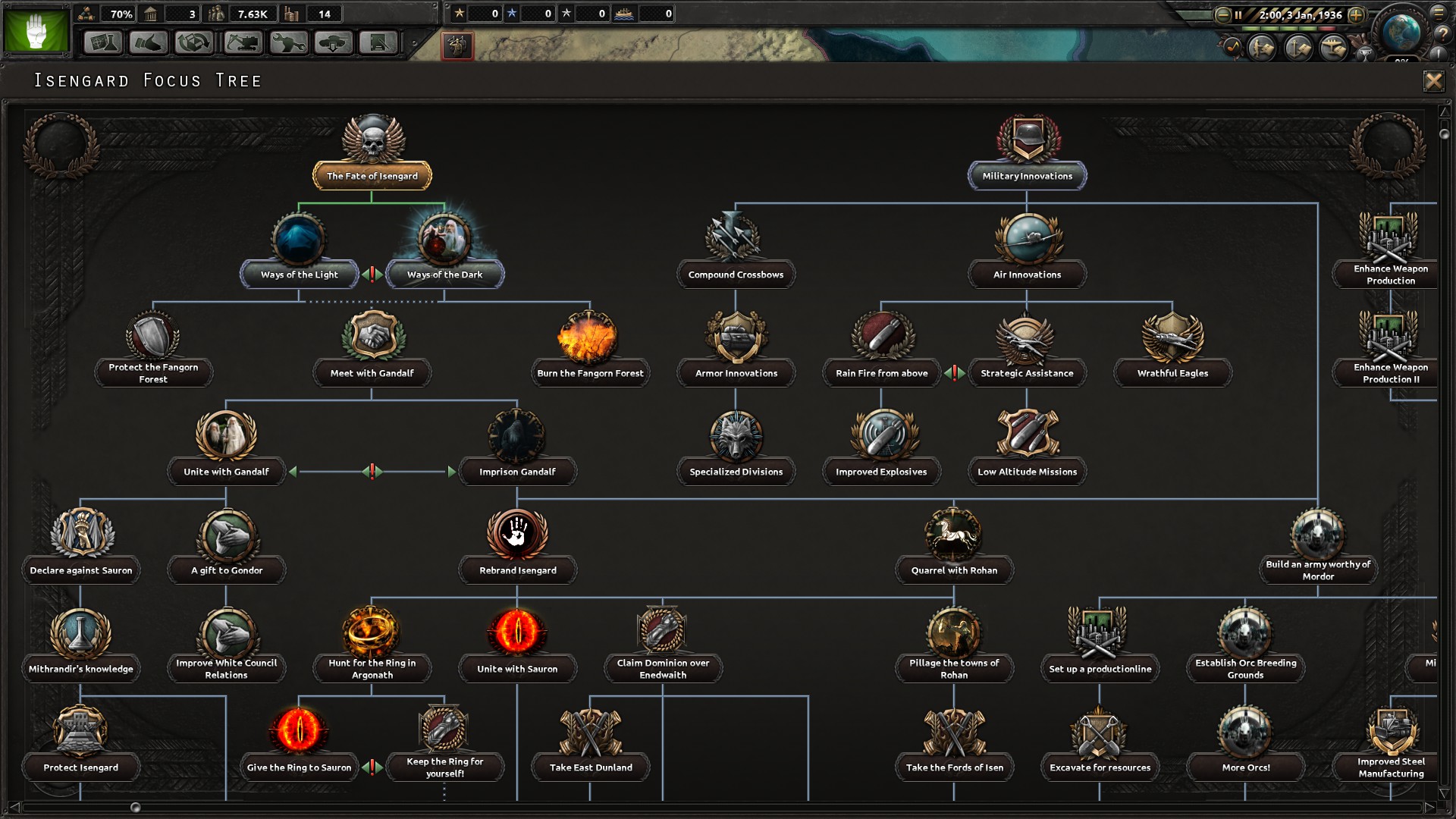Choose the Unite with Sauron focus
The height and width of the screenshot is (819, 1456).
click(x=517, y=645)
